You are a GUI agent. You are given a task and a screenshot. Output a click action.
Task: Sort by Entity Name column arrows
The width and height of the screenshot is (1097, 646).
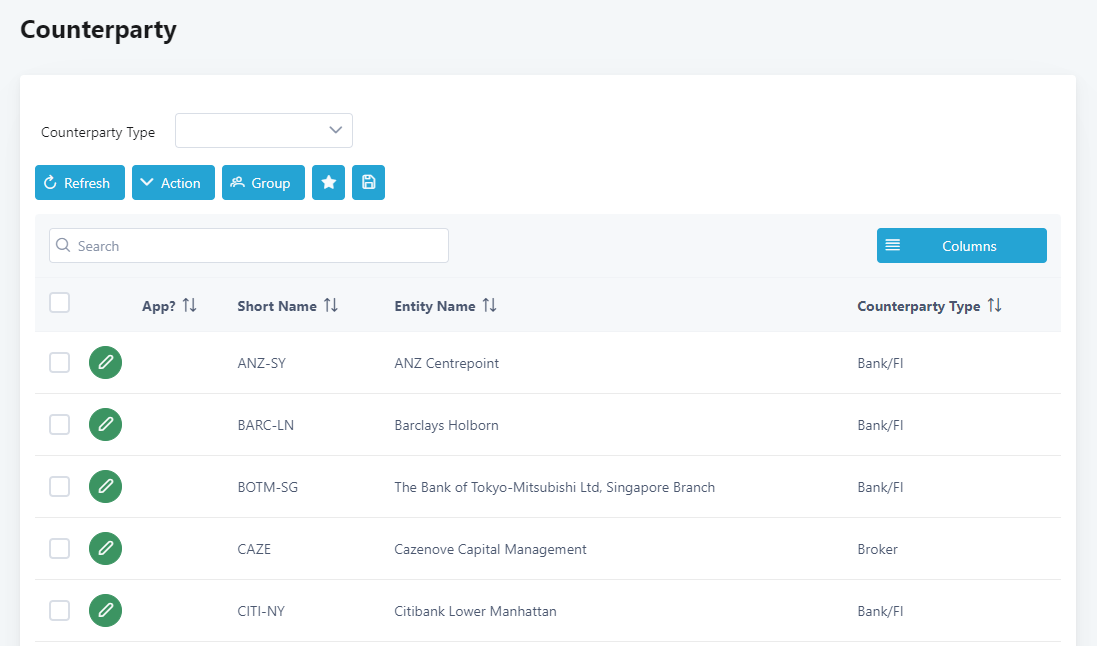click(x=490, y=305)
